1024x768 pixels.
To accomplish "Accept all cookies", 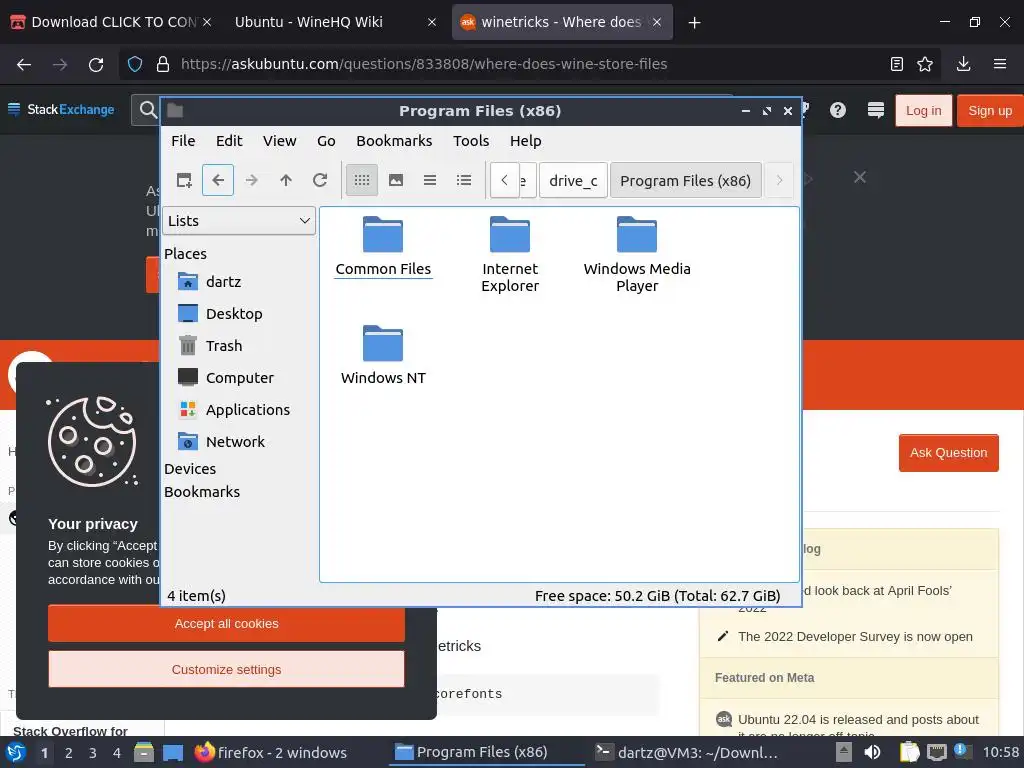I will click(x=226, y=624).
